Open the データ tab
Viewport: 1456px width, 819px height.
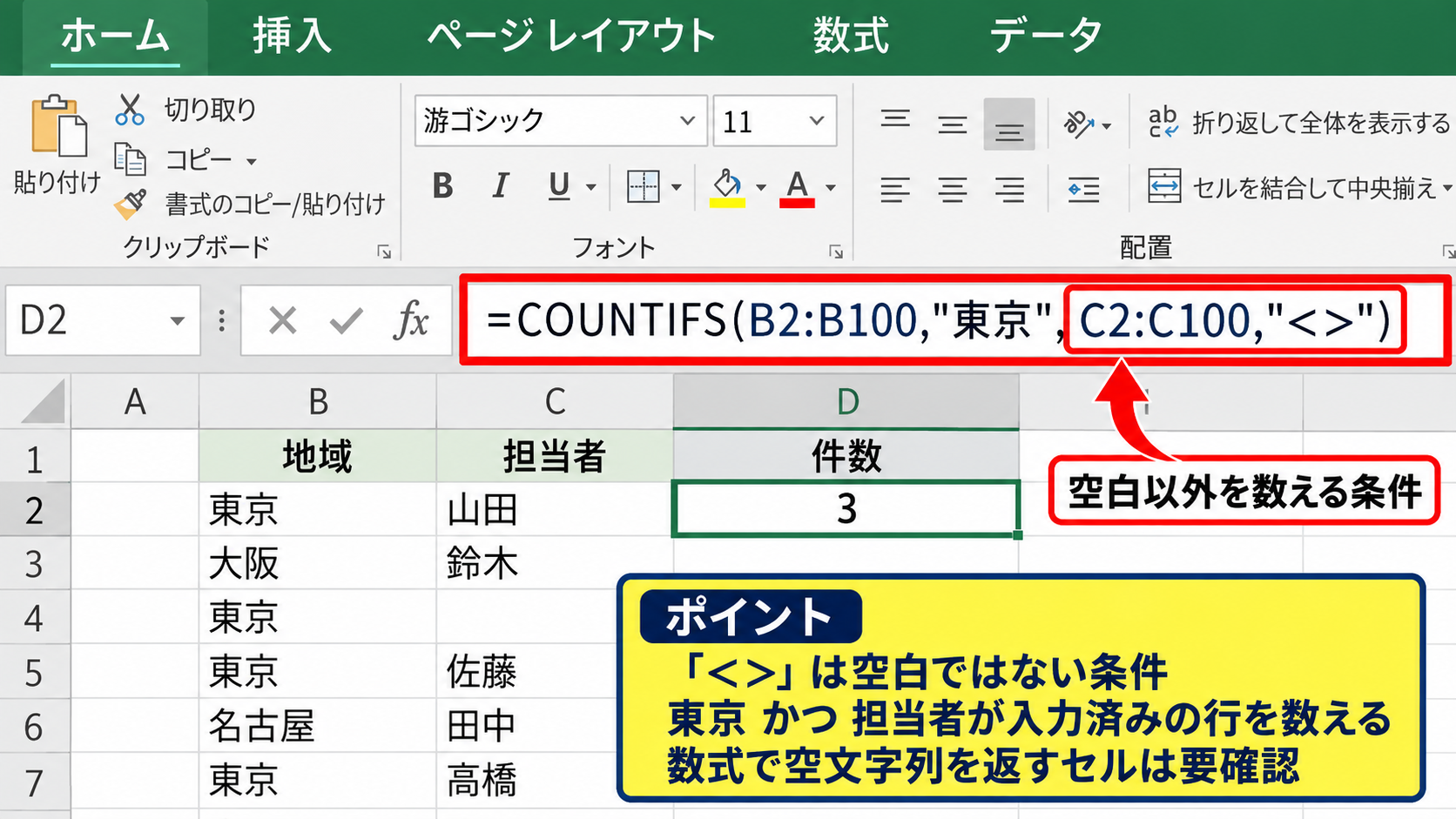[x=1046, y=36]
